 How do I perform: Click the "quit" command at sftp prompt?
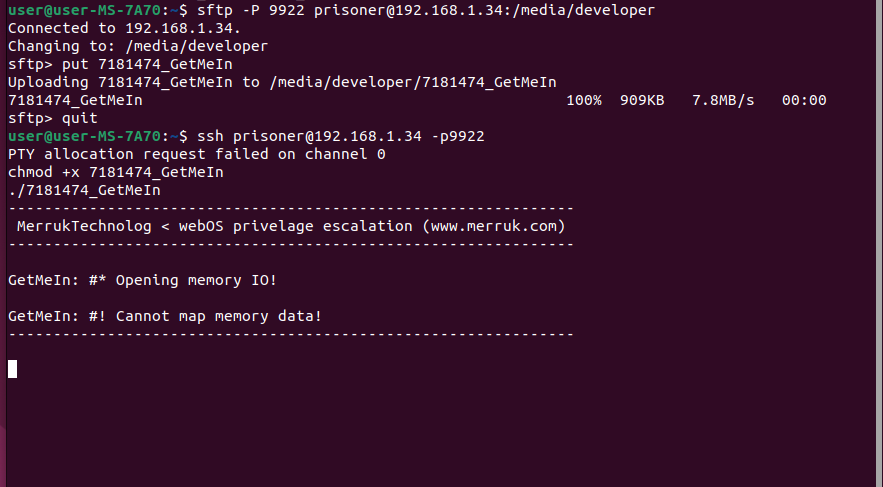click(80, 118)
